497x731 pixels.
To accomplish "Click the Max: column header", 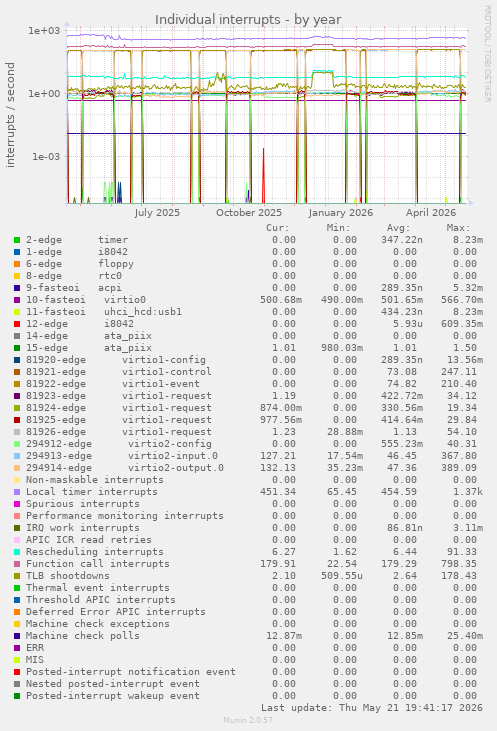I will (x=458, y=228).
